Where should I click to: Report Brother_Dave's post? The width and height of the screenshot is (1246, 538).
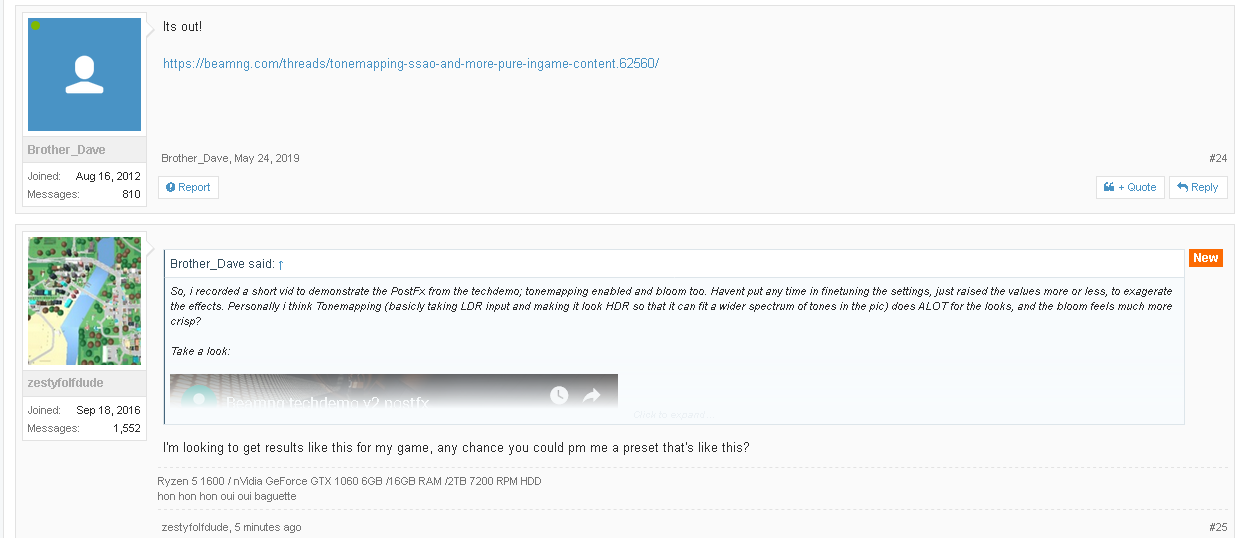click(188, 187)
